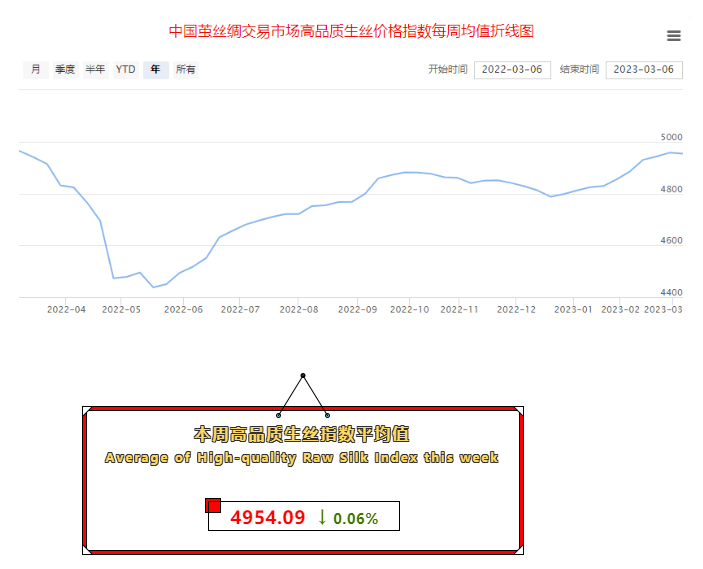Select the 年 (year) range button
Image resolution: width=703 pixels, height=569 pixels.
click(156, 70)
